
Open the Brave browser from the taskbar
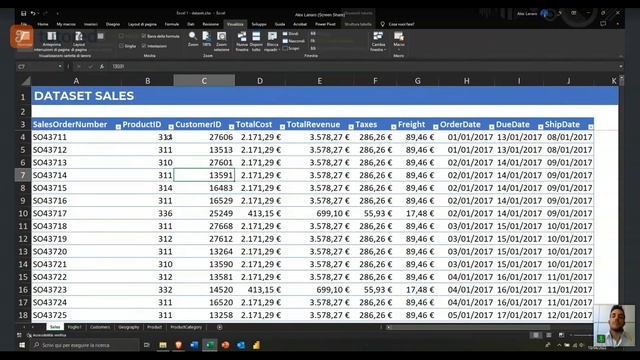pyautogui.click(x=178, y=345)
